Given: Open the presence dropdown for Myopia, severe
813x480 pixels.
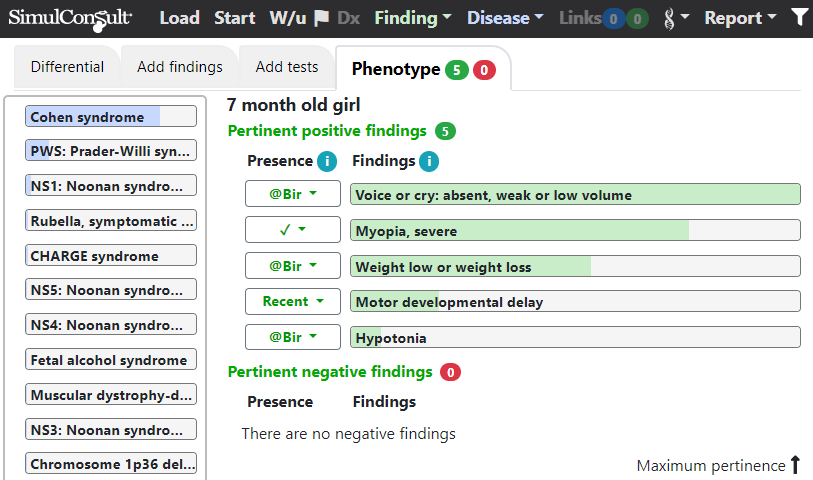Looking at the screenshot, I should (293, 230).
